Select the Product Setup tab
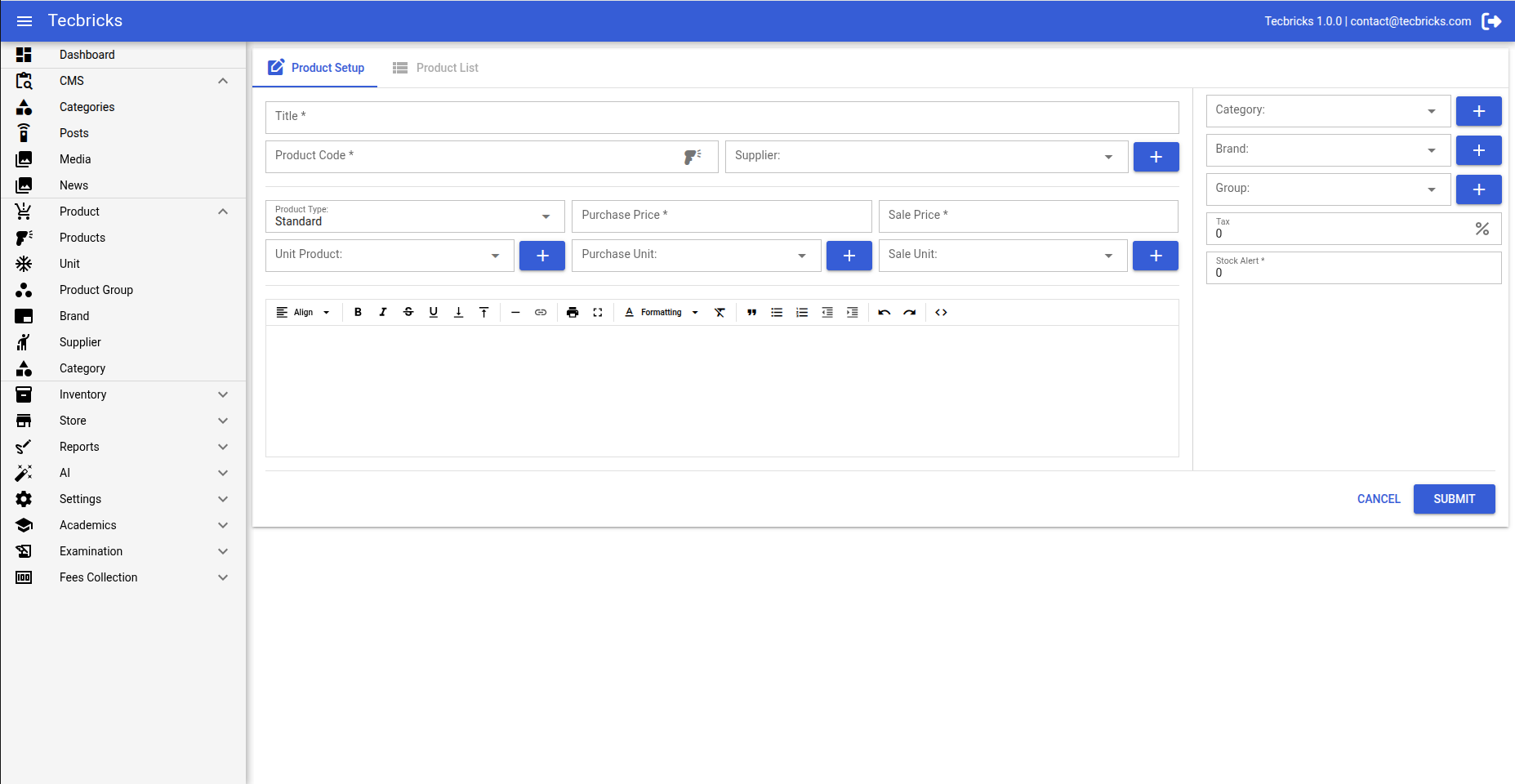 click(315, 68)
